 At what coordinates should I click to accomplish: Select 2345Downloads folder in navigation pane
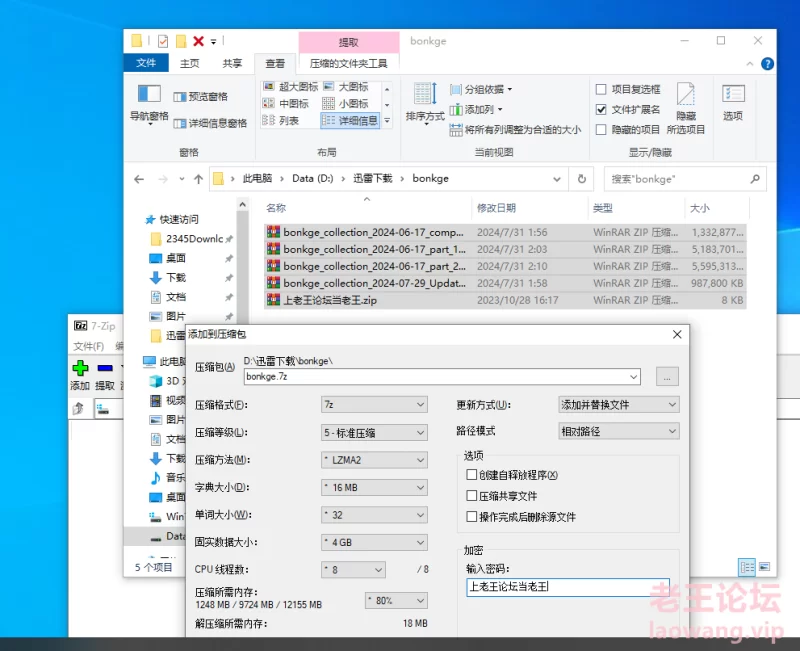click(x=194, y=239)
